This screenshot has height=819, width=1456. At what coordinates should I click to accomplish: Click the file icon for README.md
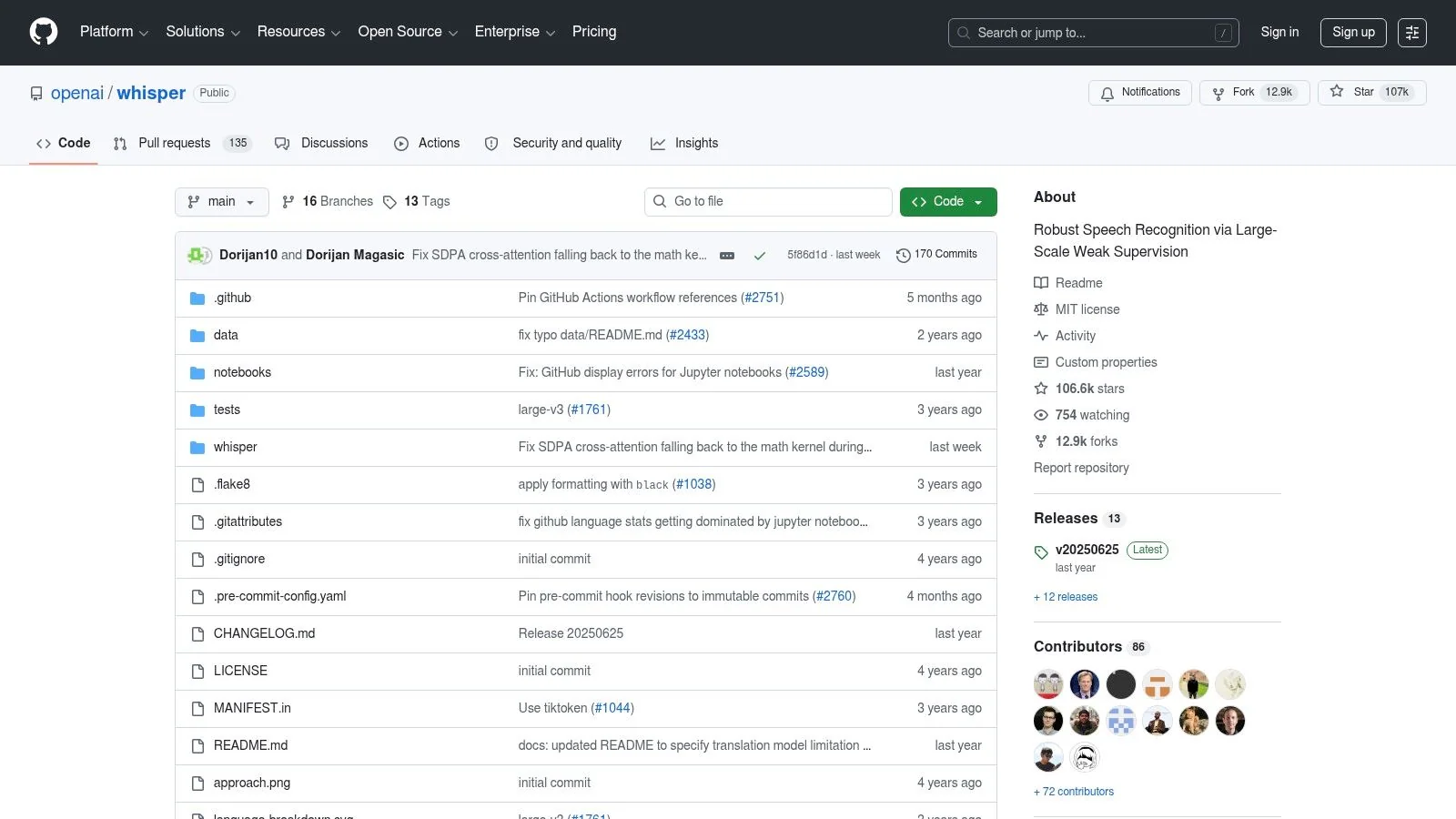(197, 746)
